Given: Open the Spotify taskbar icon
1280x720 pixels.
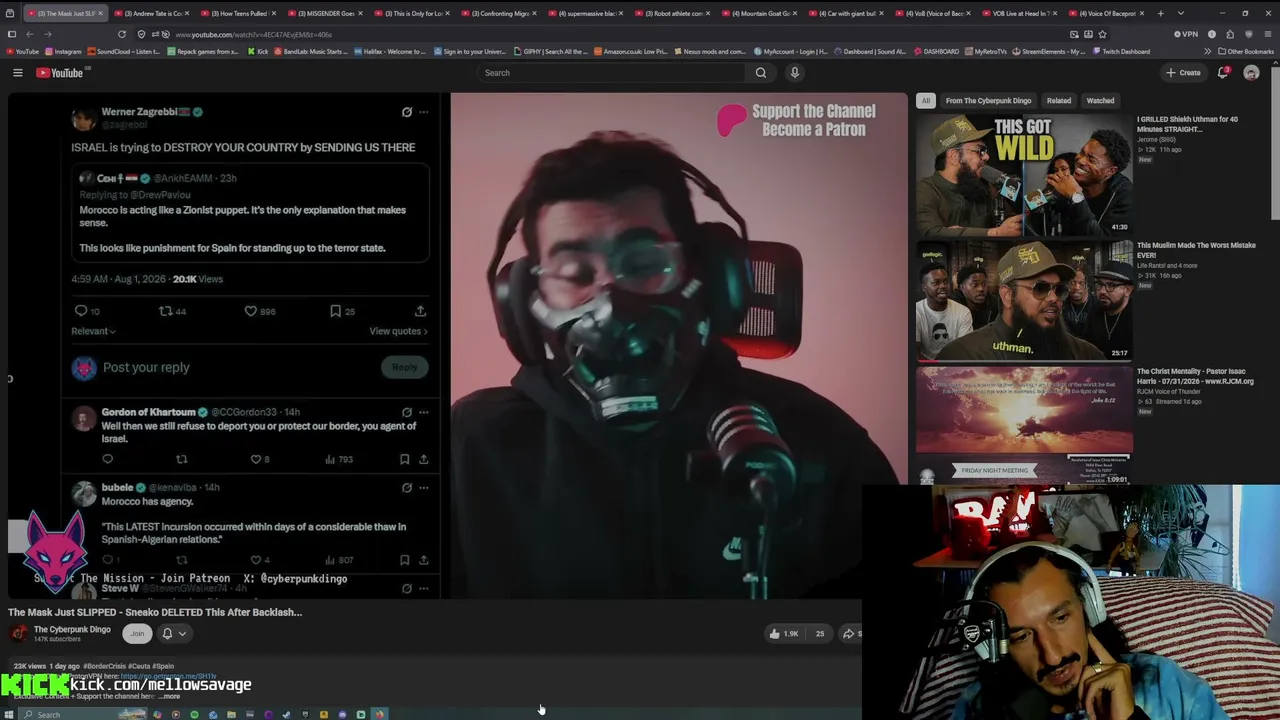Looking at the screenshot, I should point(194,714).
